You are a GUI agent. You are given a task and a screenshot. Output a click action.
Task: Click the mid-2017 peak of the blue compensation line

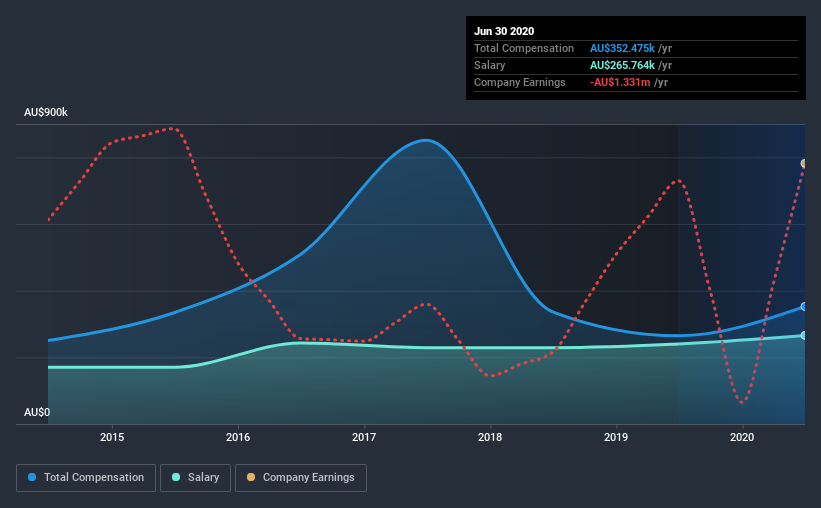[x=426, y=140]
